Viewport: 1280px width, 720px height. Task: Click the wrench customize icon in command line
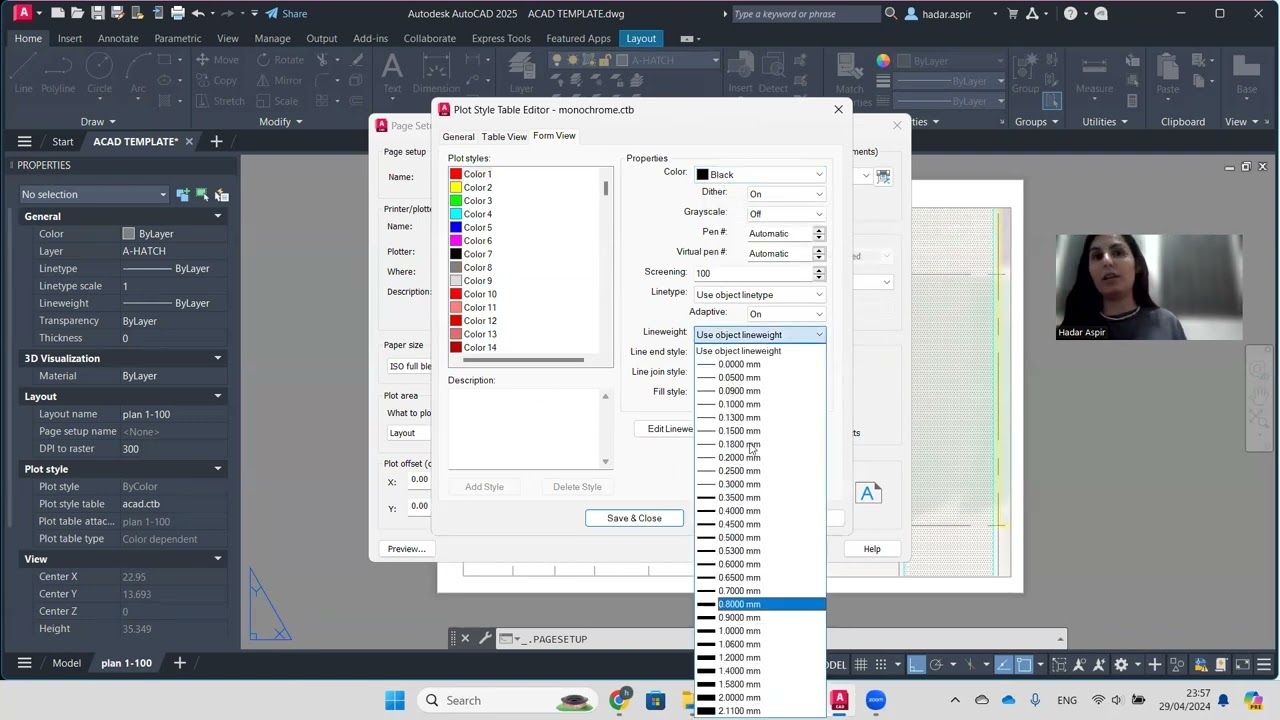(485, 639)
